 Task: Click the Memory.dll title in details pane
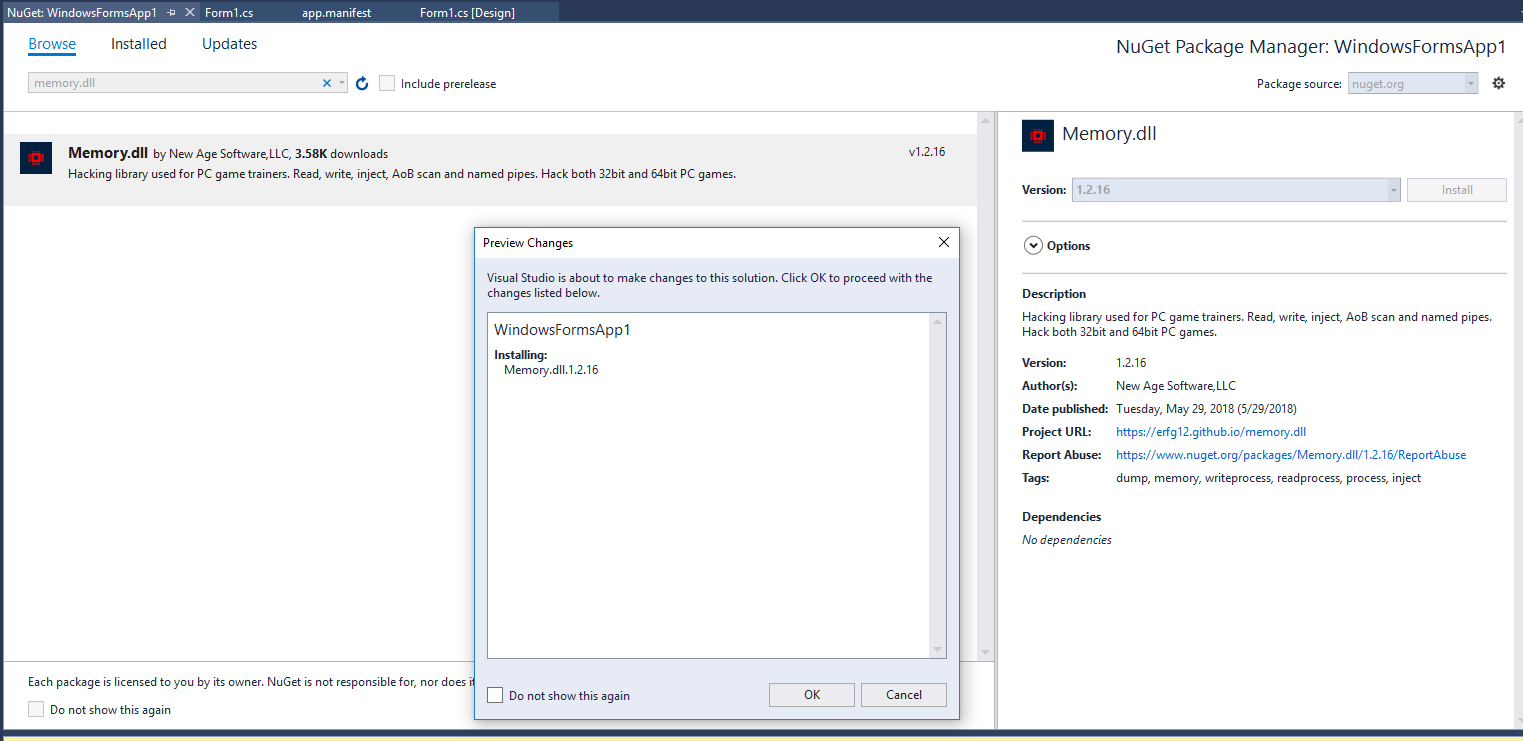1109,134
